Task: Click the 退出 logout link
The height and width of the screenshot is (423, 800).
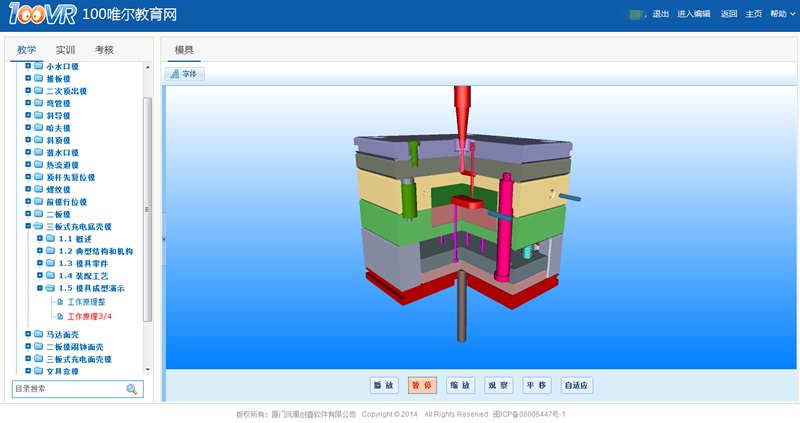Action: [661, 14]
